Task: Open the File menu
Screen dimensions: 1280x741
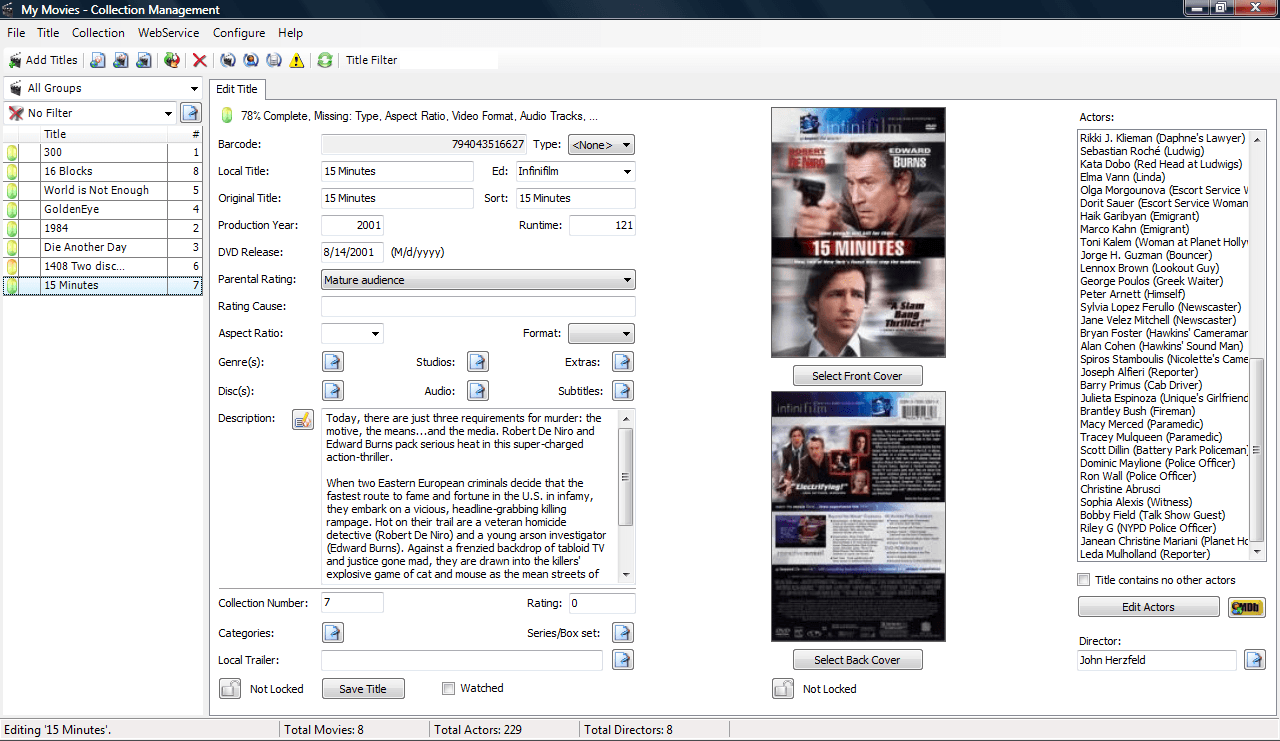Action: pyautogui.click(x=16, y=33)
